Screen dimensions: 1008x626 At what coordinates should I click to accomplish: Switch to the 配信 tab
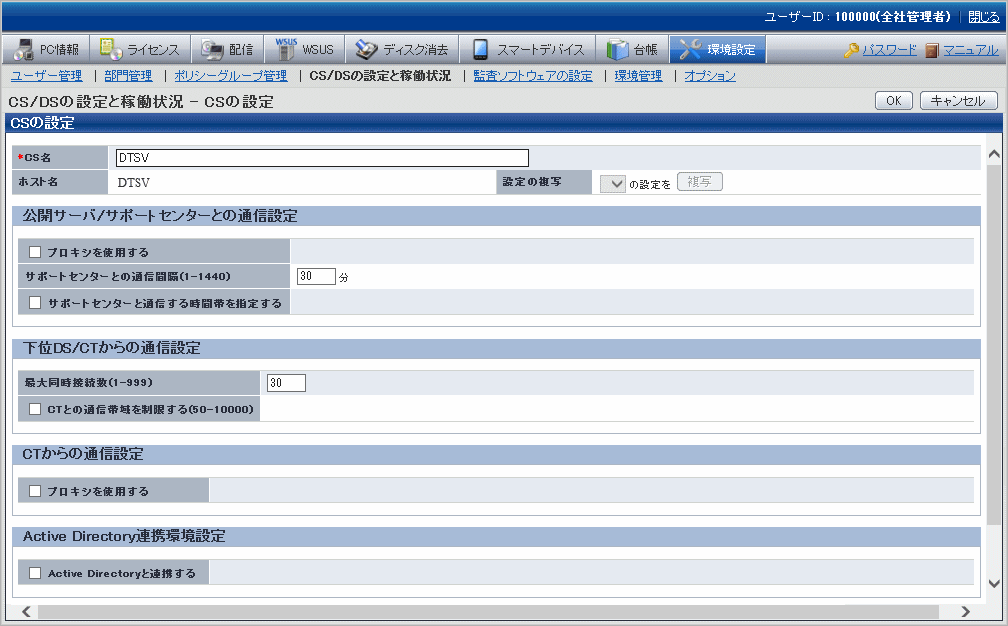(228, 49)
